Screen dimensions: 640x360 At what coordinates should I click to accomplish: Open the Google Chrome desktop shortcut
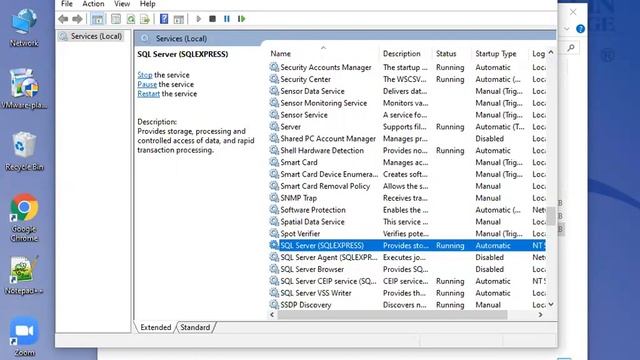tap(24, 217)
